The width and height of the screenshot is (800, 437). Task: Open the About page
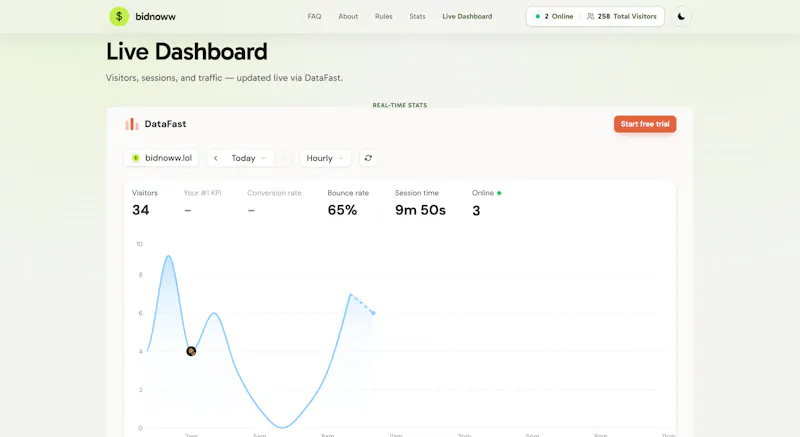point(348,16)
